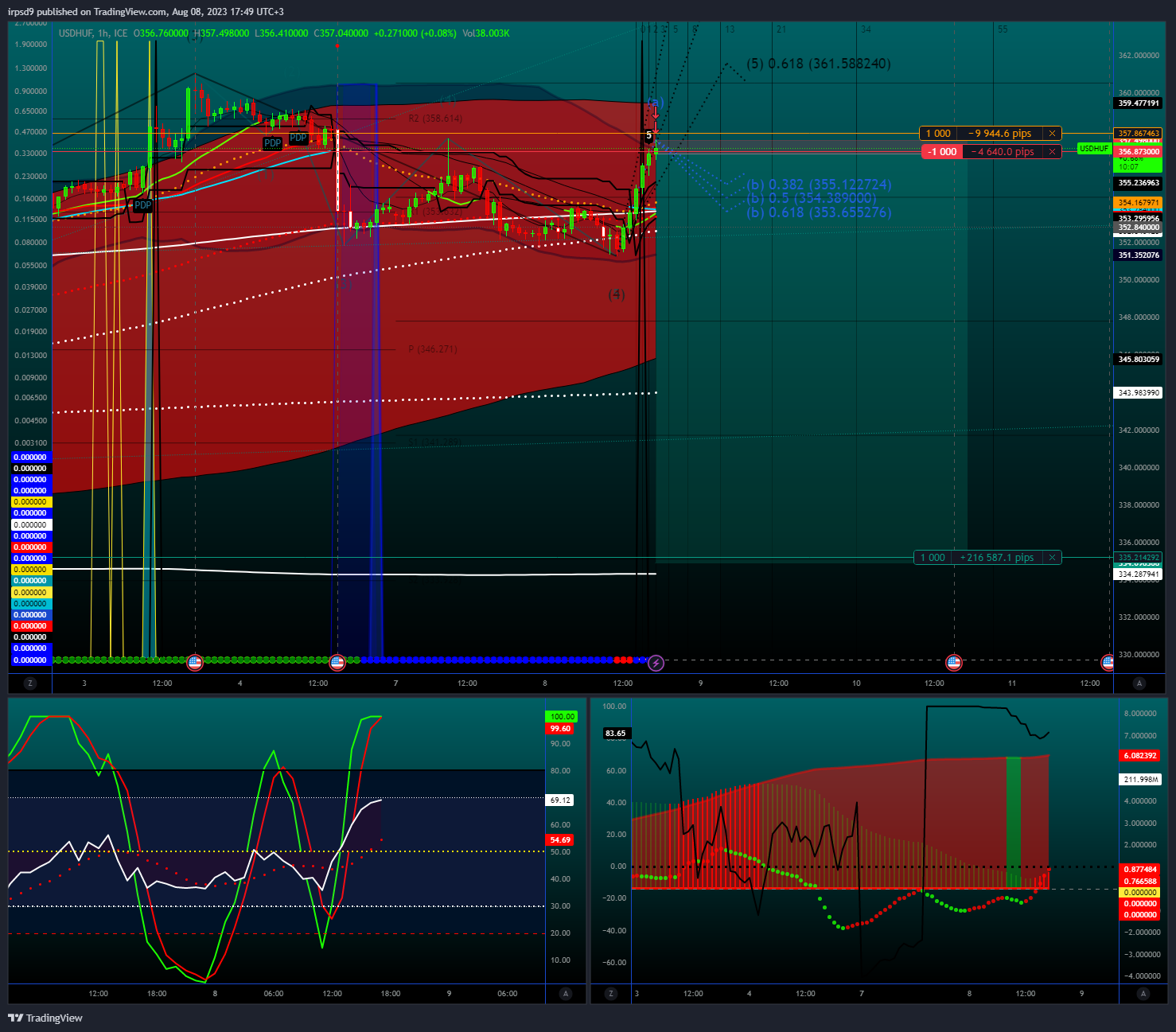Click the (4) Elliott wave label
This screenshot has width=1176, height=1032.
tap(617, 294)
